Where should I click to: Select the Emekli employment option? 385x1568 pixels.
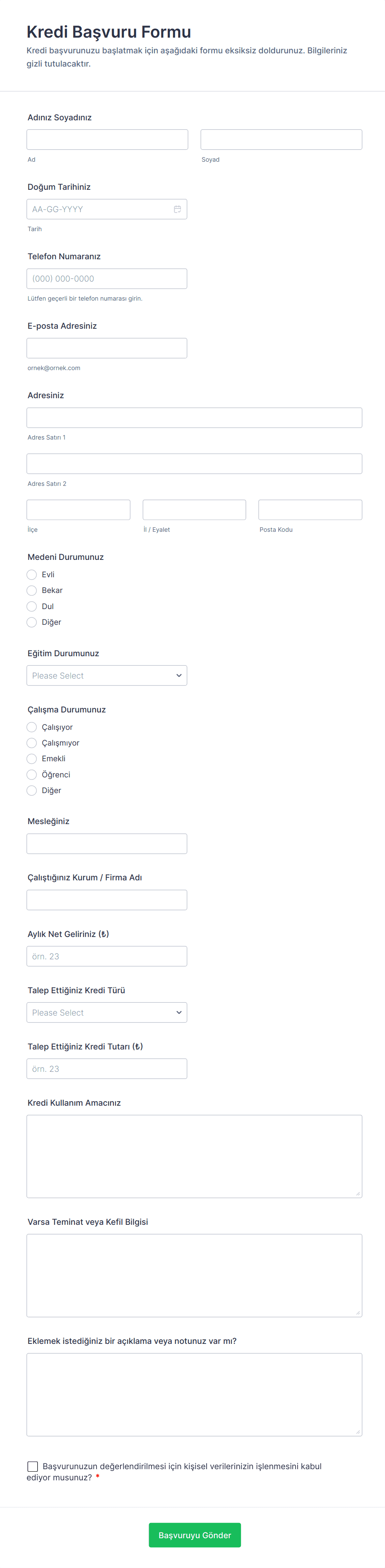(32, 758)
